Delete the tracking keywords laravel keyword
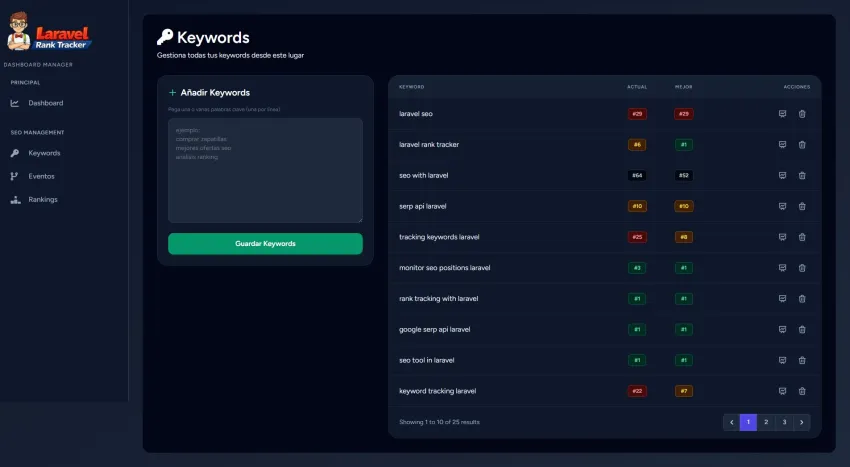Viewport: 850px width, 467px height. (802, 237)
